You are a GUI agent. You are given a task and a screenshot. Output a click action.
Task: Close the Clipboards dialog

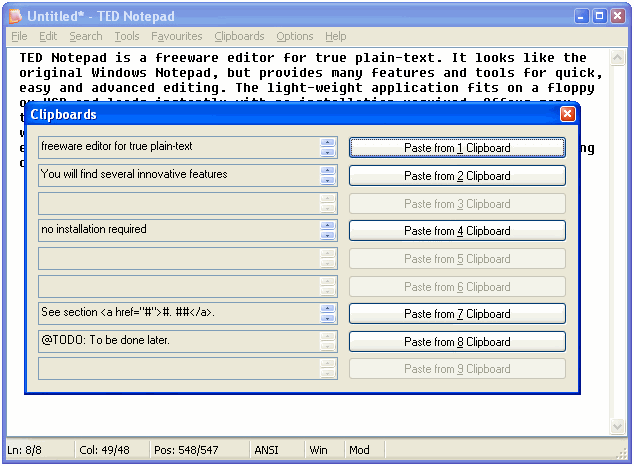[568, 114]
